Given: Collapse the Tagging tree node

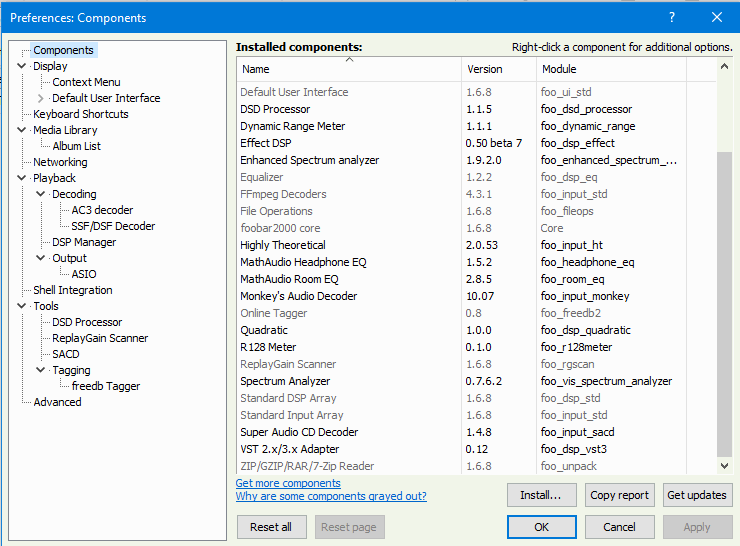Looking at the screenshot, I should 41,370.
